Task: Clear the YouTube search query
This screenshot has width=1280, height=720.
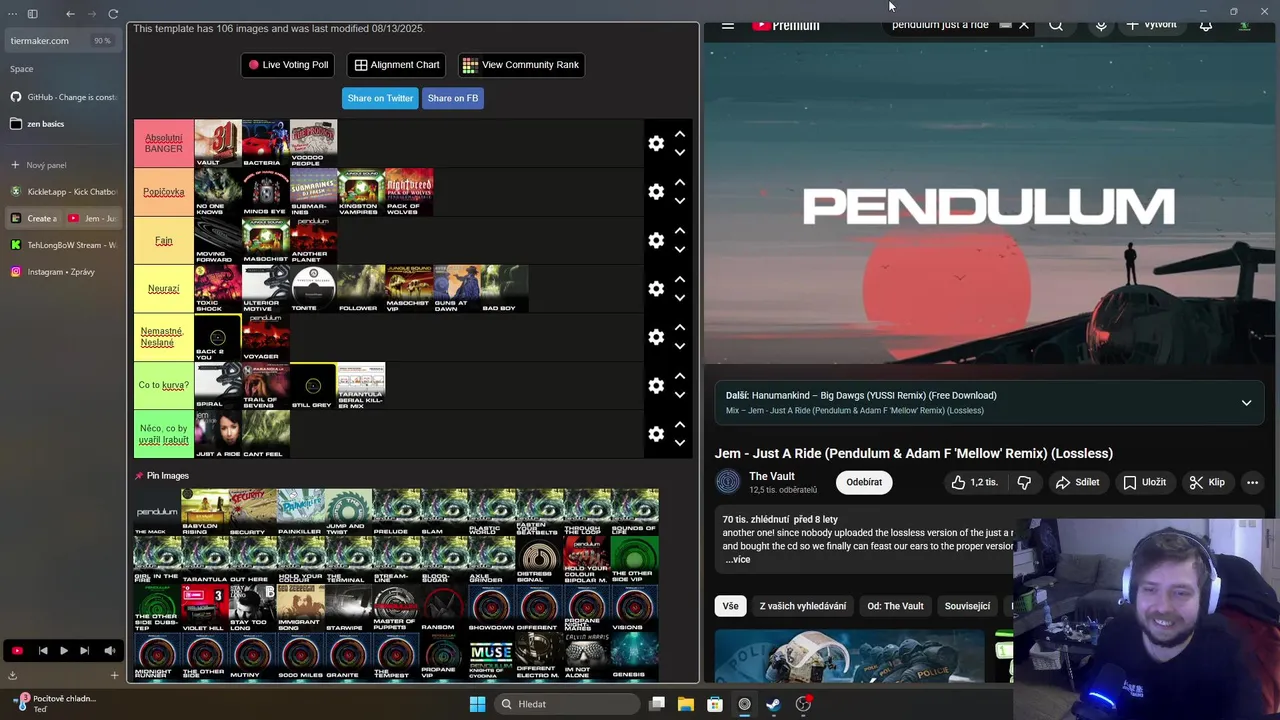Action: click(x=1024, y=26)
